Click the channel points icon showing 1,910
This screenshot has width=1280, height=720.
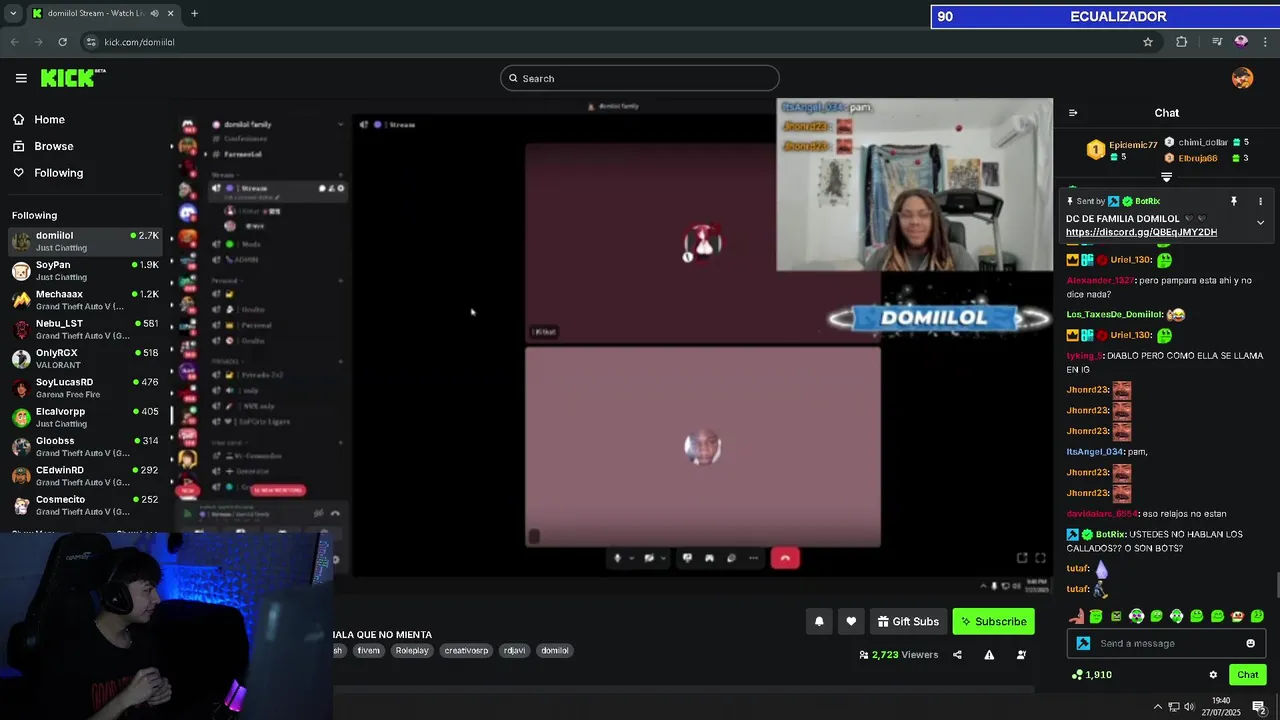(1077, 675)
